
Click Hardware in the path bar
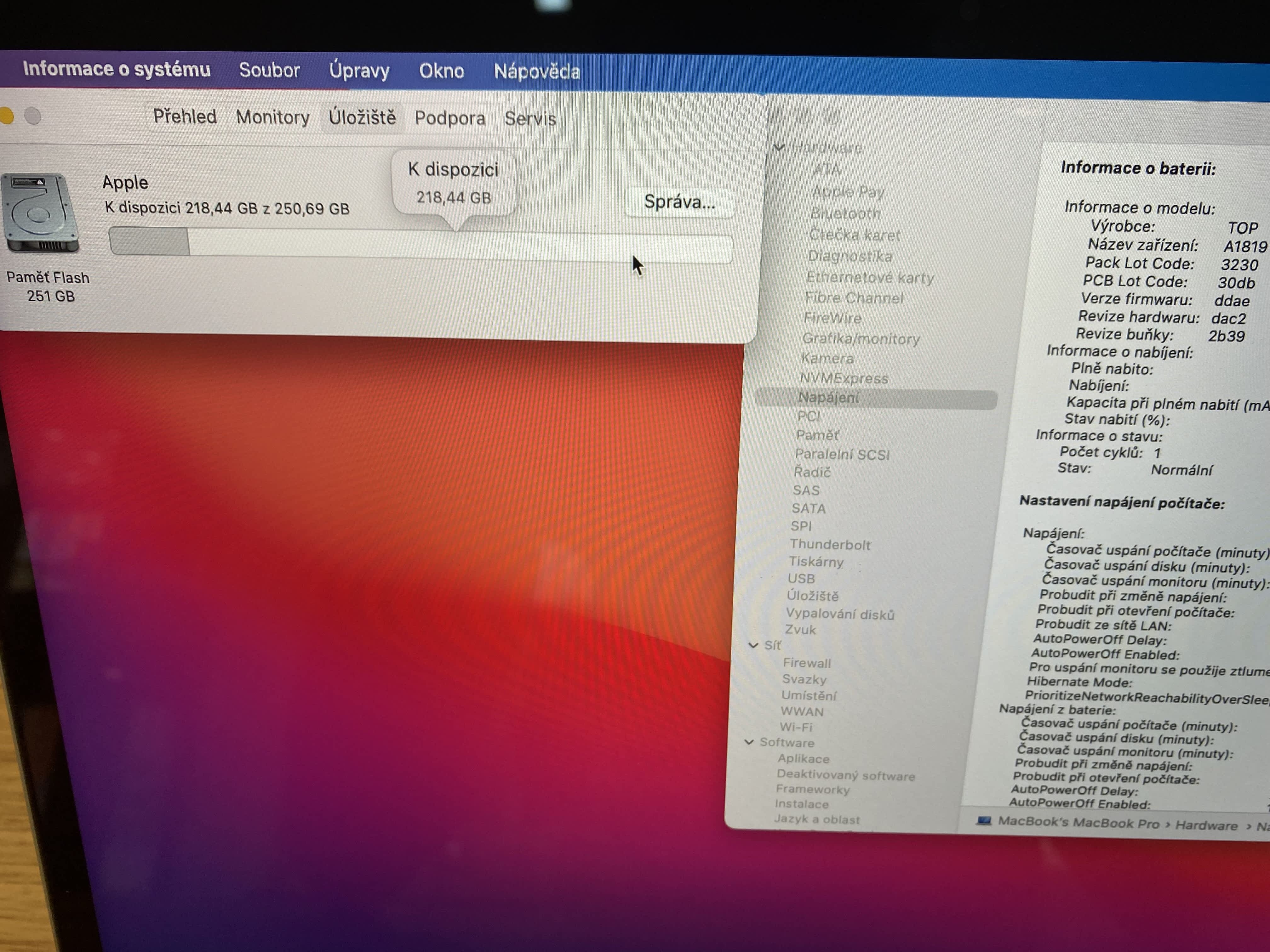click(1206, 825)
